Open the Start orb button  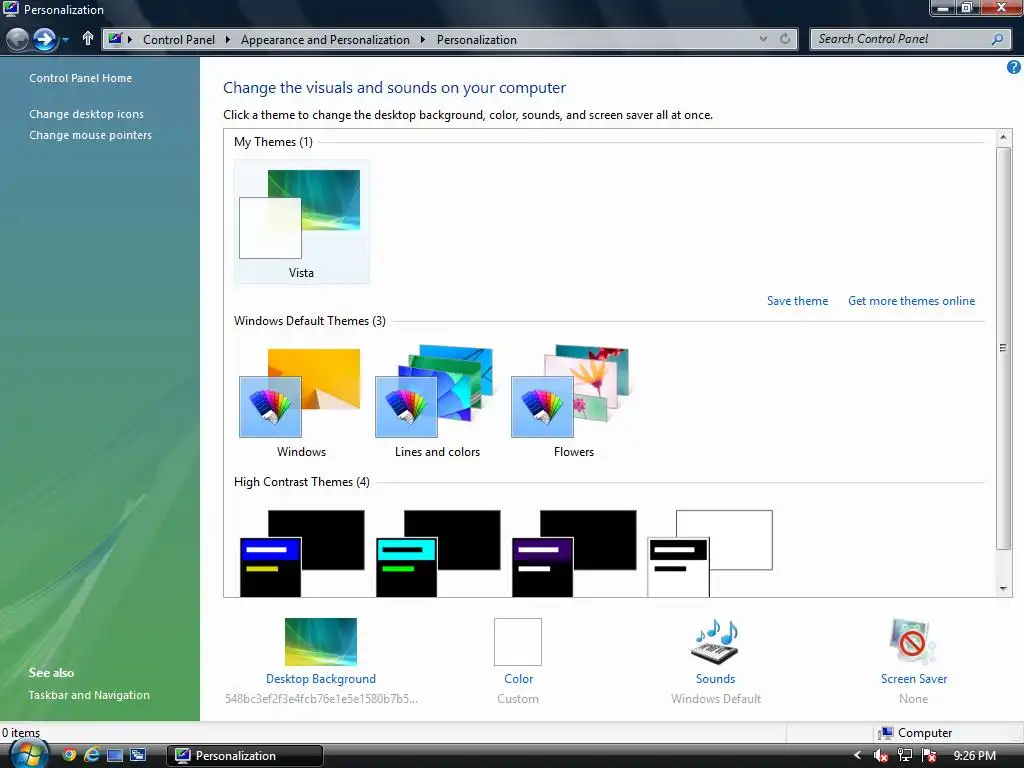click(x=29, y=754)
